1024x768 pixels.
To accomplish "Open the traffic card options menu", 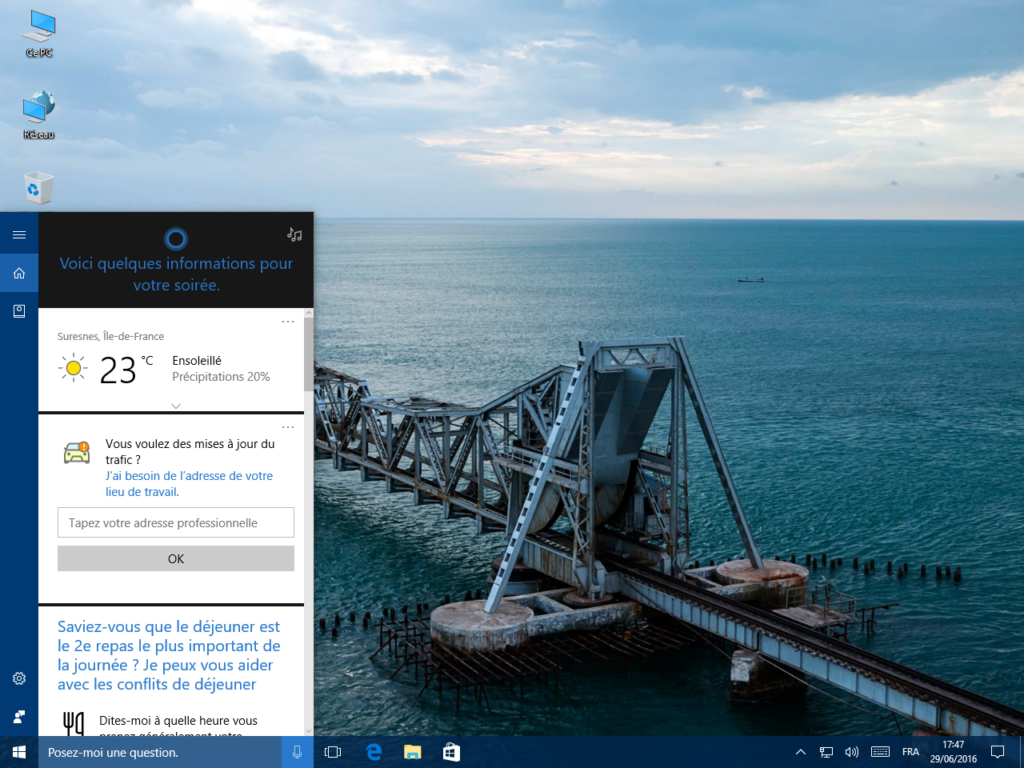I will coord(288,427).
